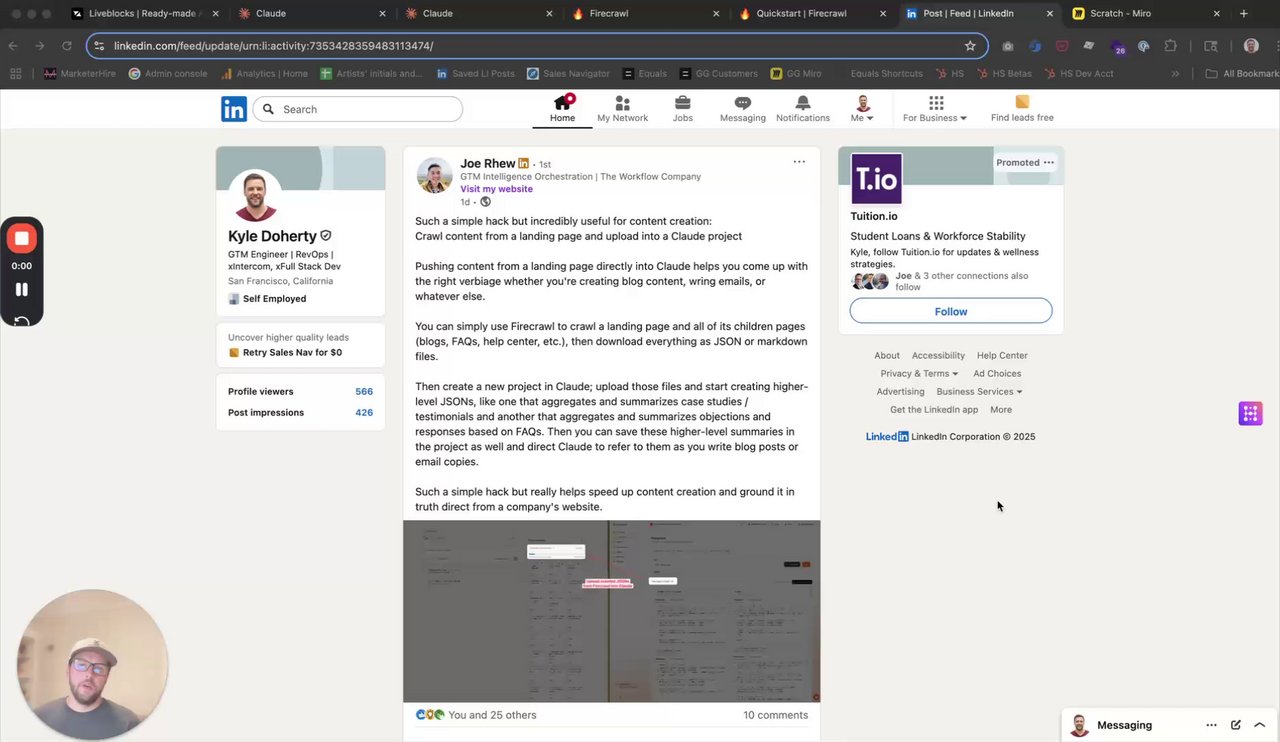Go to LinkedIn Home icon
Image resolution: width=1280 pixels, height=742 pixels.
coord(562,102)
